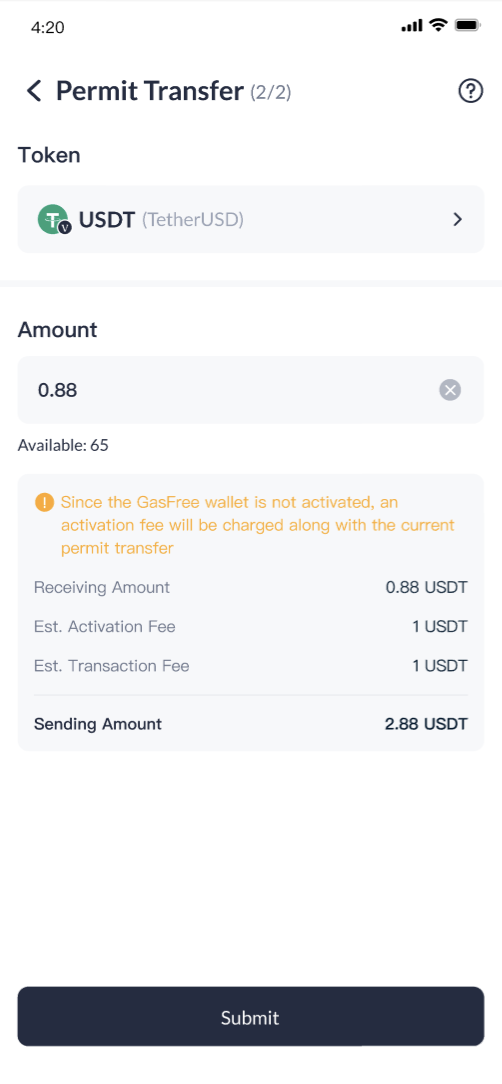The height and width of the screenshot is (1084, 502).
Task: Open help via question mark icon
Action: 470,91
